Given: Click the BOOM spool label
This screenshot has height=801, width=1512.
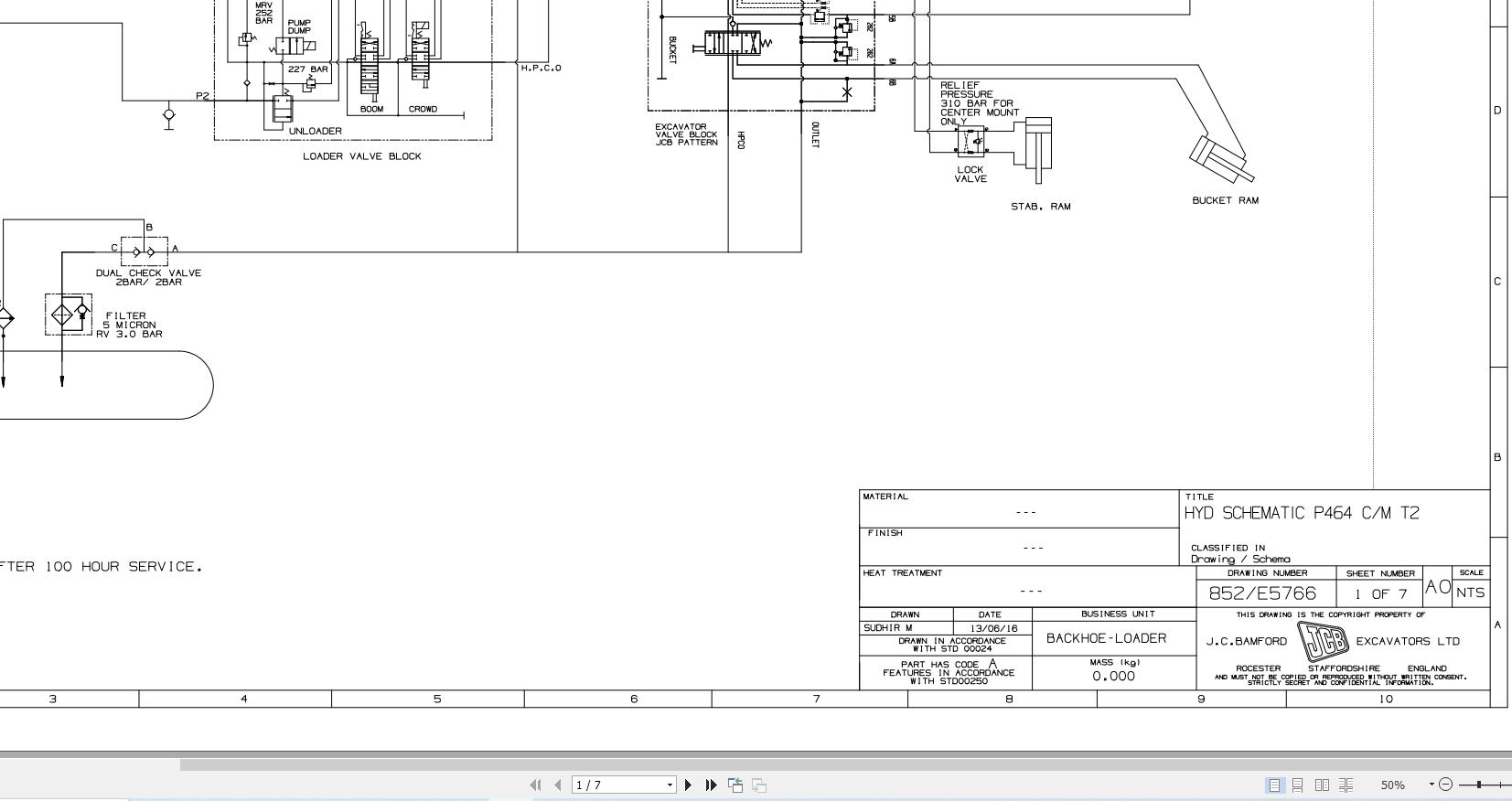Looking at the screenshot, I should (x=371, y=109).
